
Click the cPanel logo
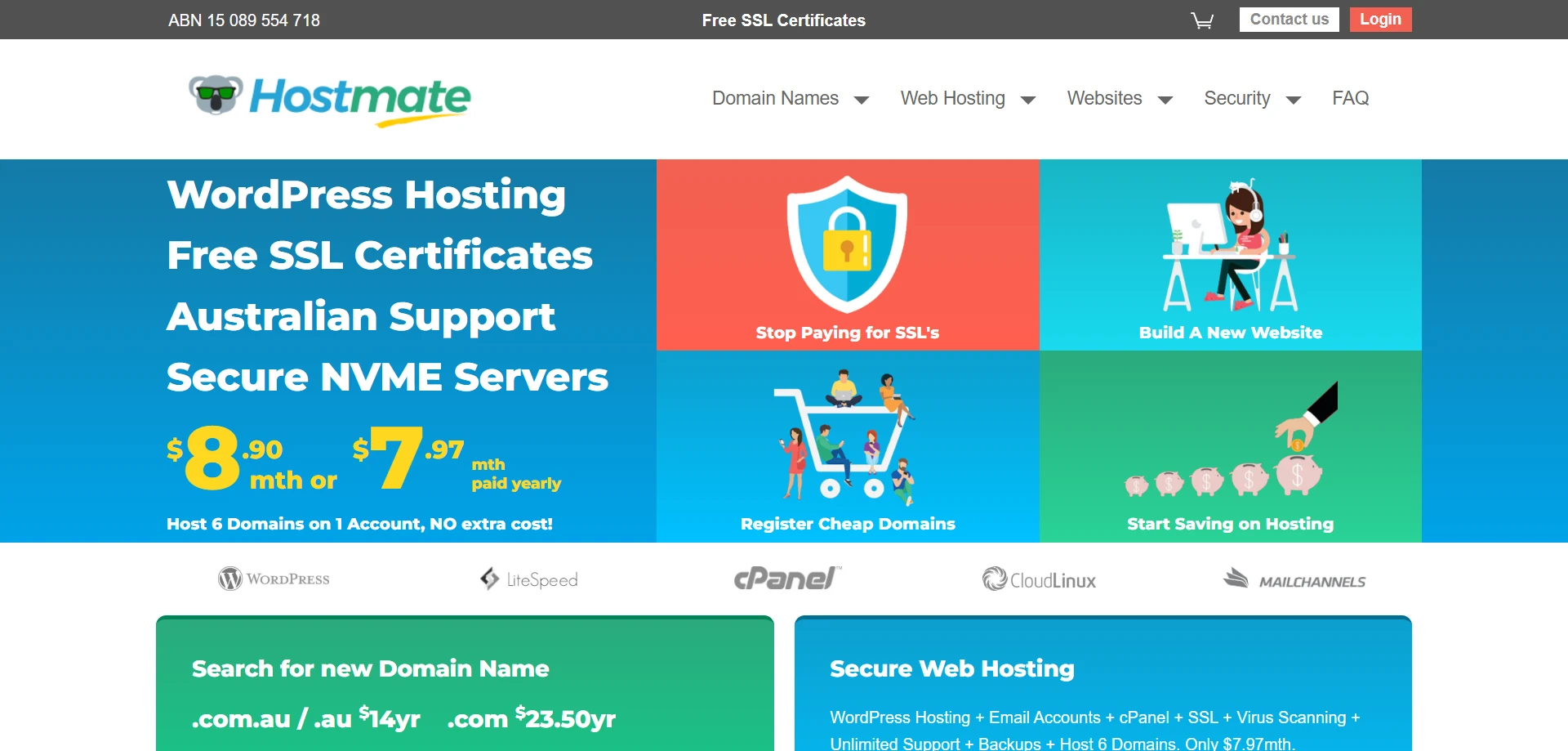click(x=787, y=579)
